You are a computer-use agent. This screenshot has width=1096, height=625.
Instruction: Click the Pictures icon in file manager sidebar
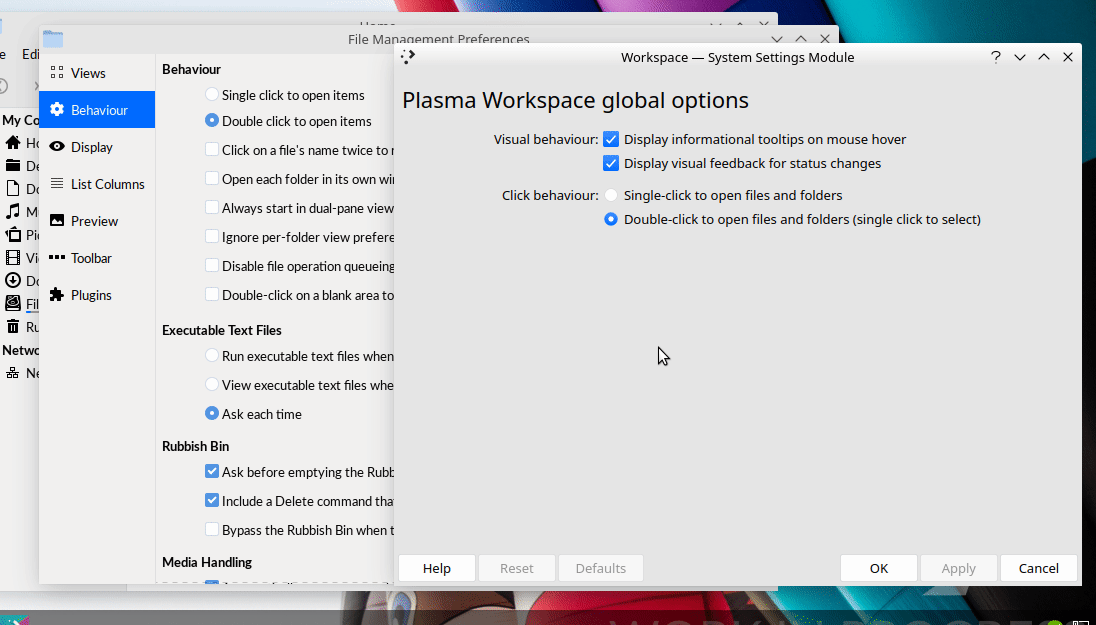point(13,235)
